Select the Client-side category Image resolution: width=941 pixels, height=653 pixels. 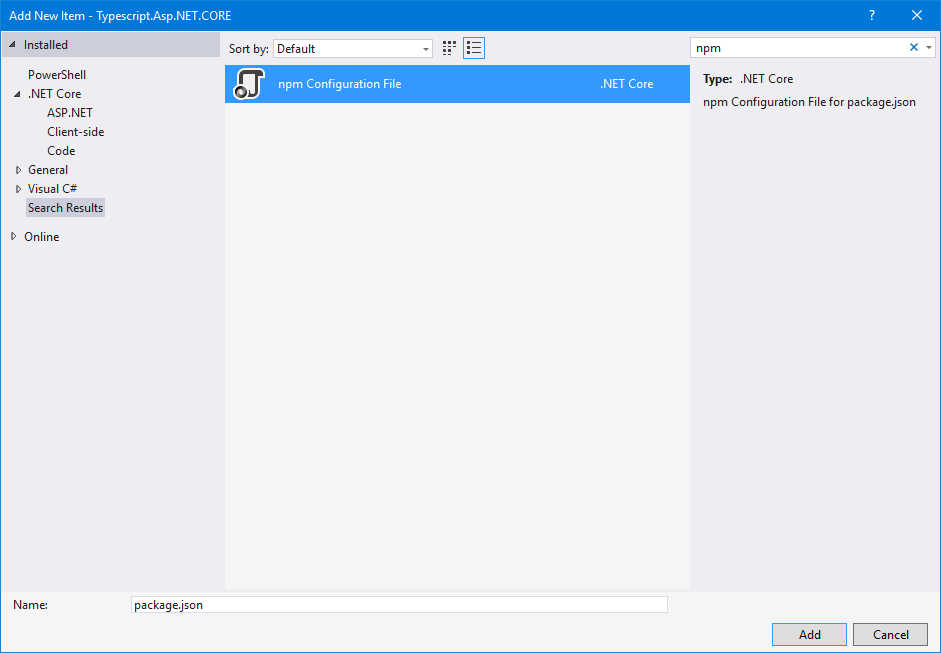click(76, 132)
